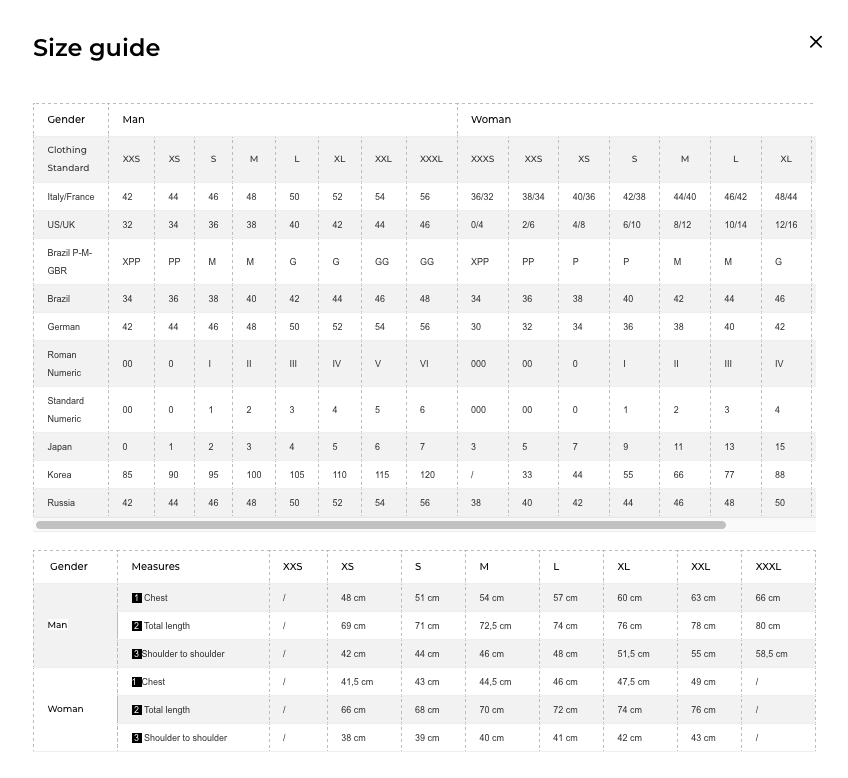
Task: Select the Brazil P-M-GBR row label
Action: pyautogui.click(x=70, y=262)
